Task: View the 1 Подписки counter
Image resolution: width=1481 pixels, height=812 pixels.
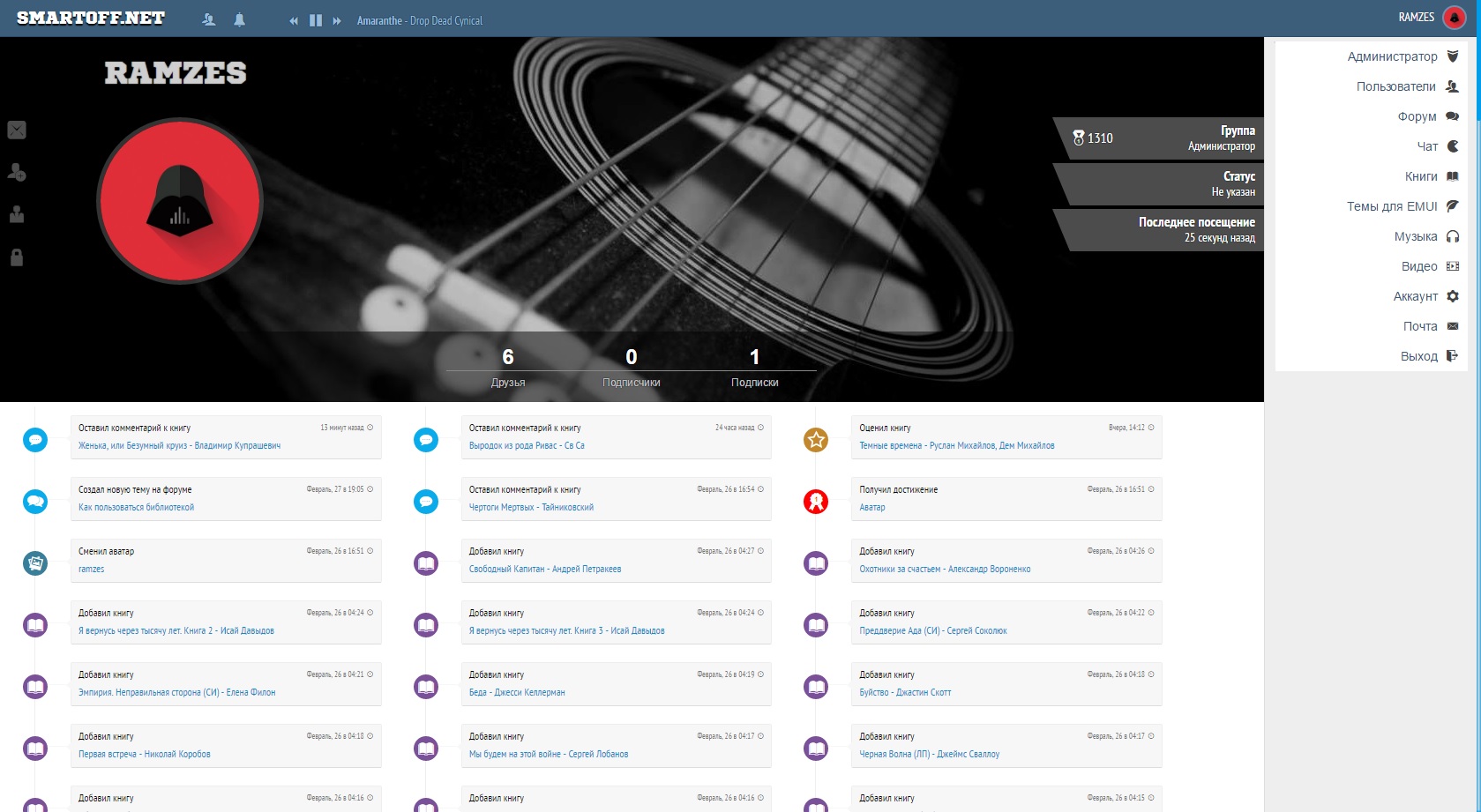Action: pyautogui.click(x=755, y=368)
